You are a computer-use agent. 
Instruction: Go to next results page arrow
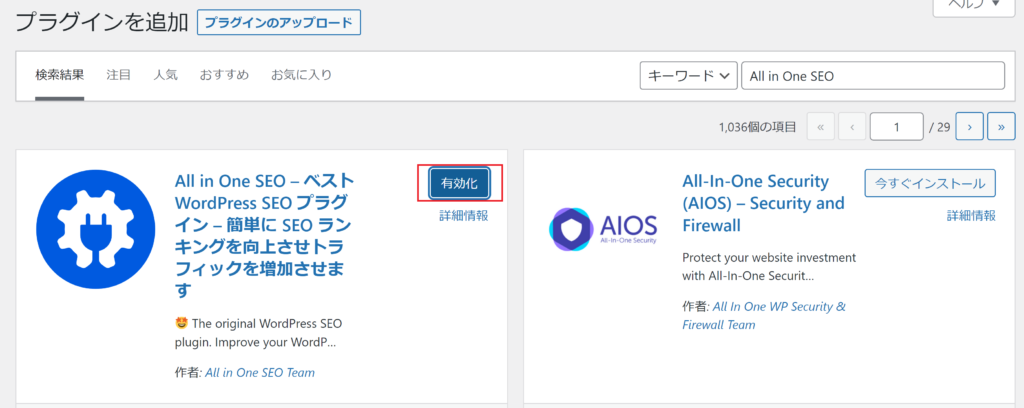coord(969,127)
